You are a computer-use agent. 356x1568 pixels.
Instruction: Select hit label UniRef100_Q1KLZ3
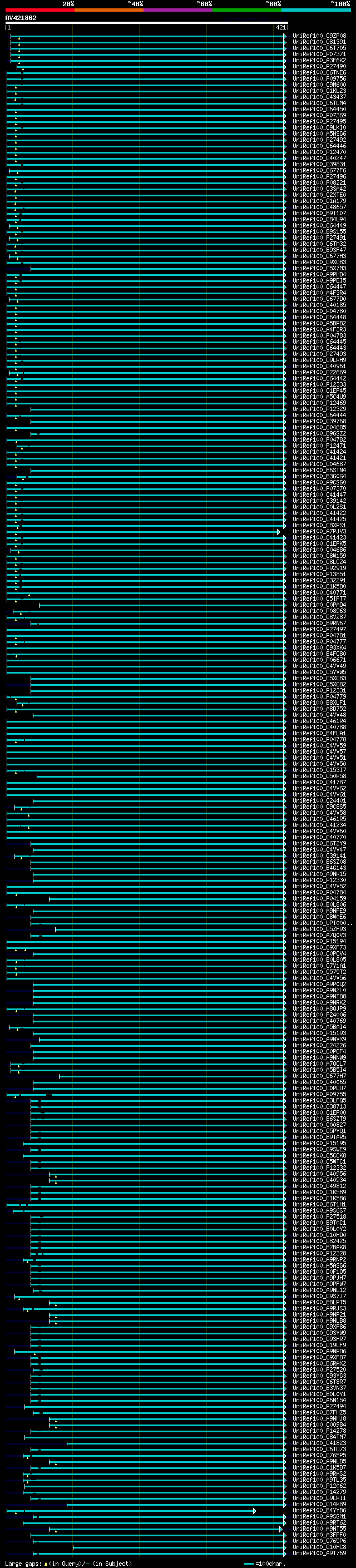click(319, 91)
